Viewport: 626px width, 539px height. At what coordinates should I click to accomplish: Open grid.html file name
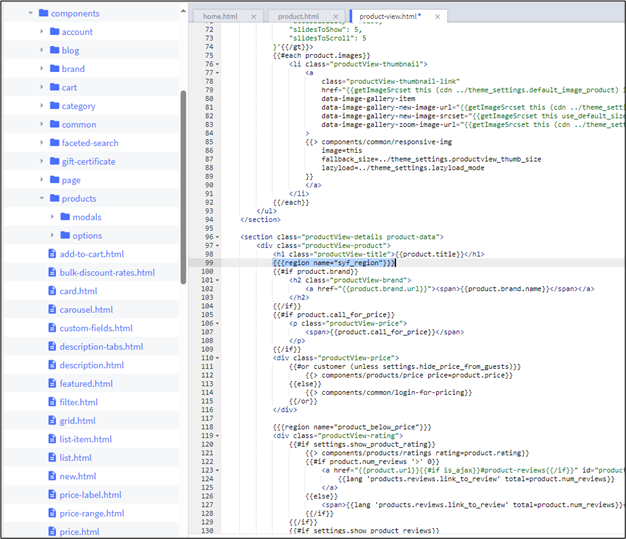(x=77, y=421)
